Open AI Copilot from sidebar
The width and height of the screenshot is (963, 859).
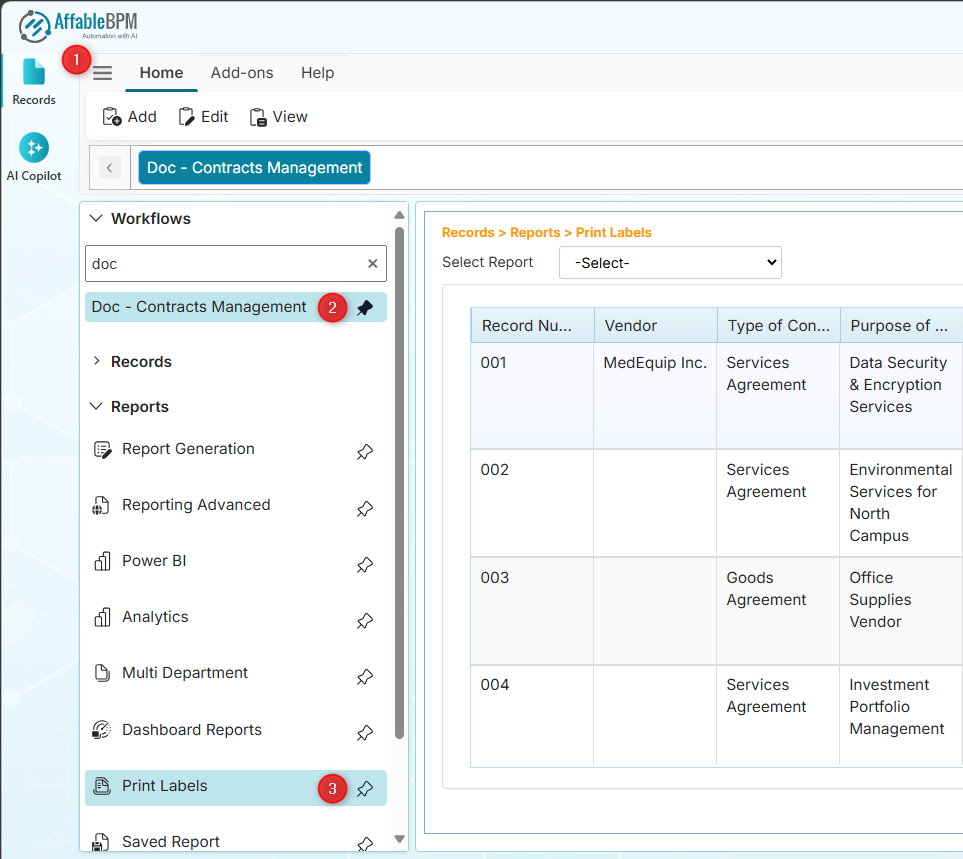click(x=34, y=157)
